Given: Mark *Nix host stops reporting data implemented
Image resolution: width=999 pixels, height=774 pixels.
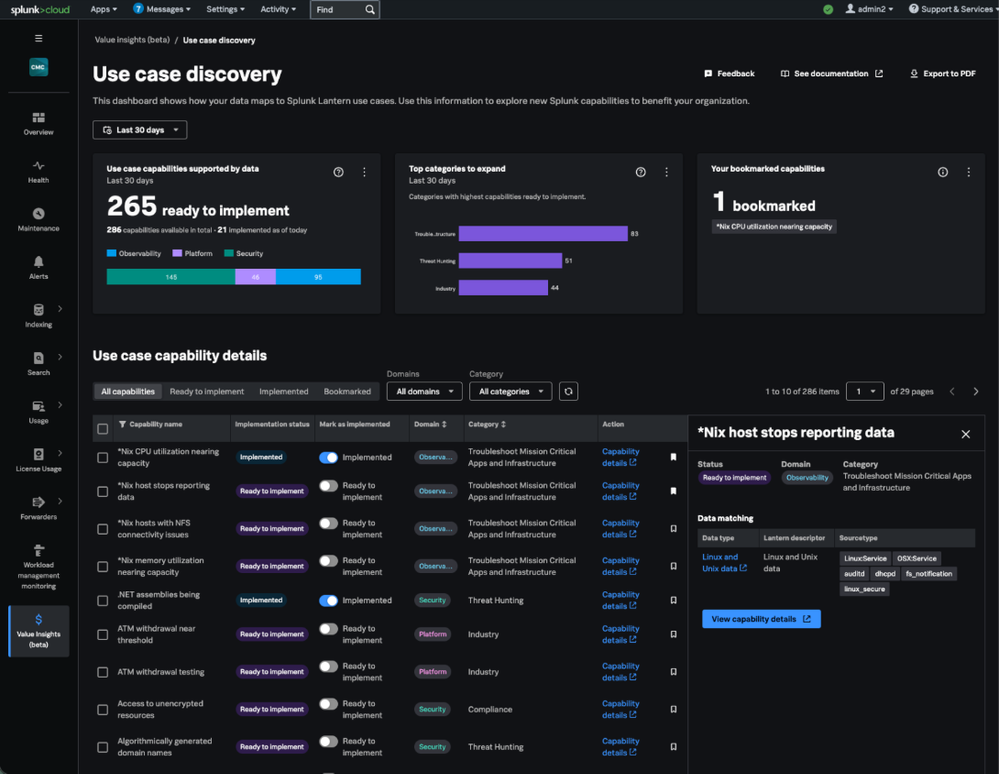Looking at the screenshot, I should click(328, 485).
